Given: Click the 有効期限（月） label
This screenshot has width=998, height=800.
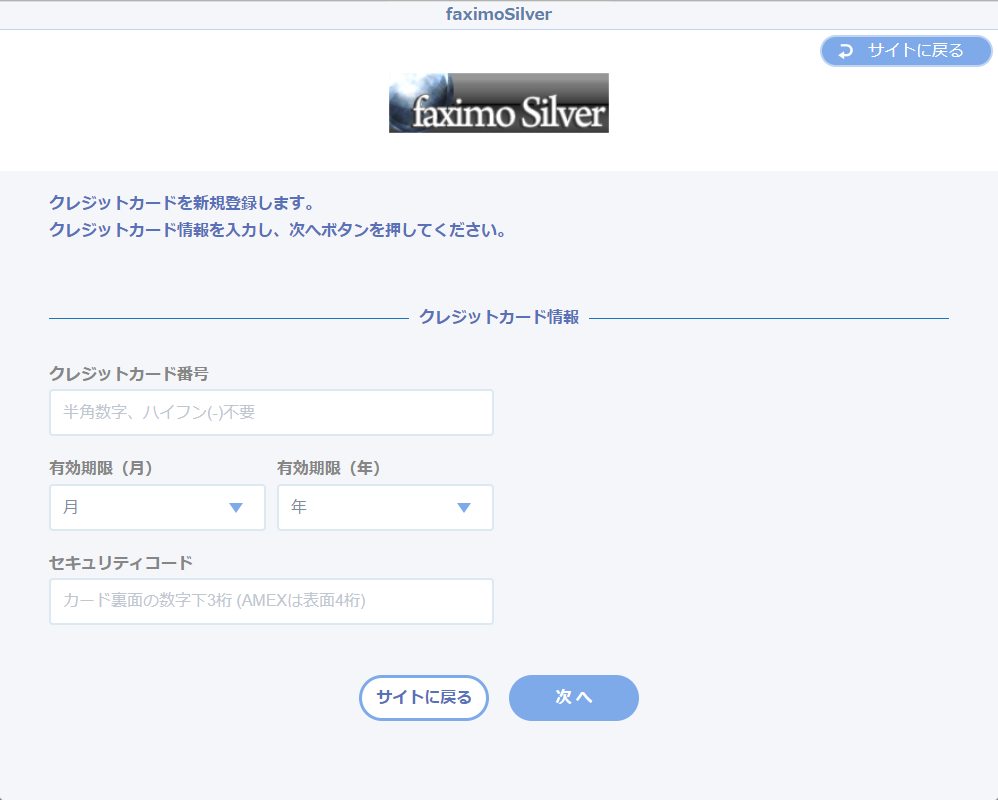Looking at the screenshot, I should 101,468.
